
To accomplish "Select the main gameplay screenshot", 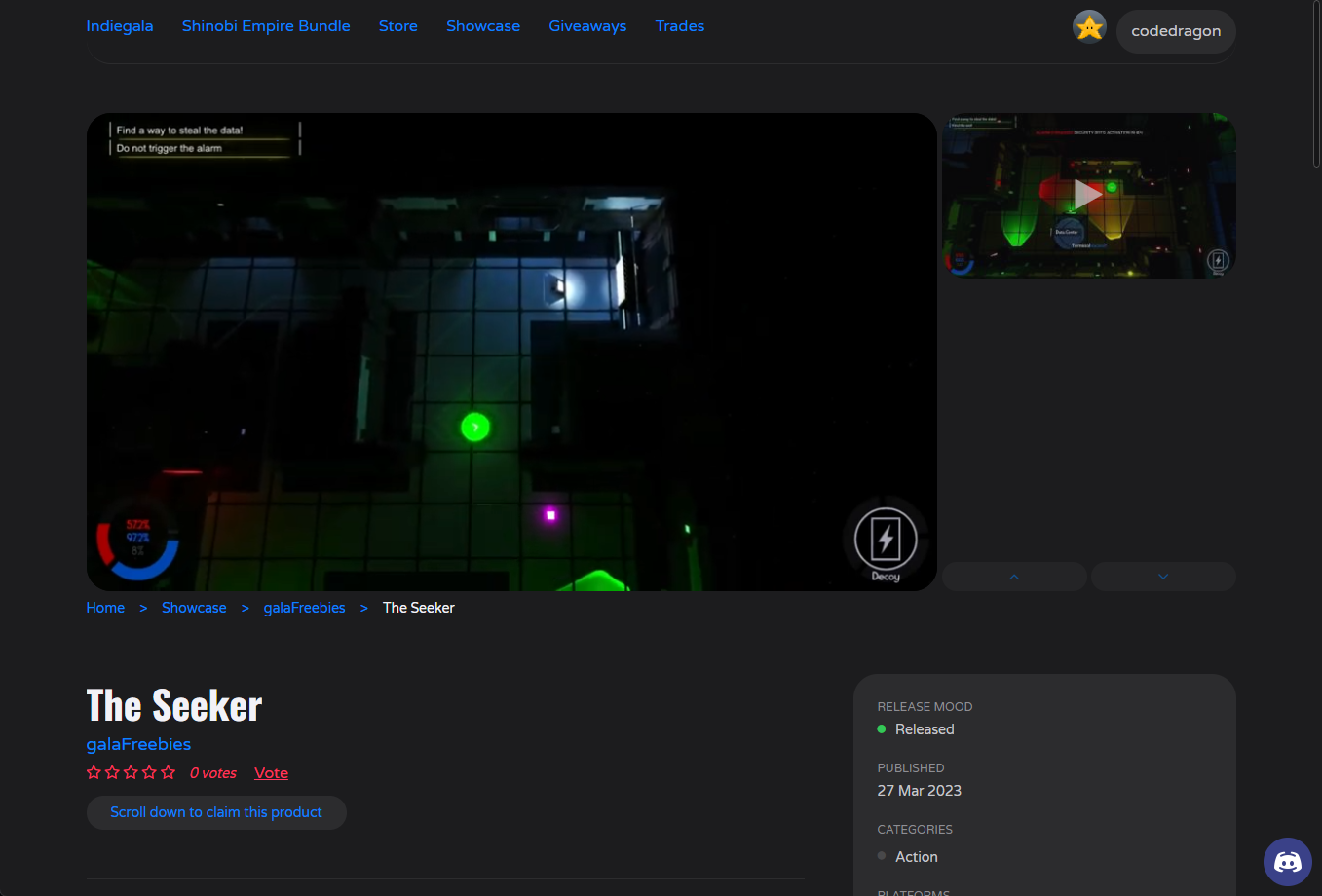I will point(511,352).
